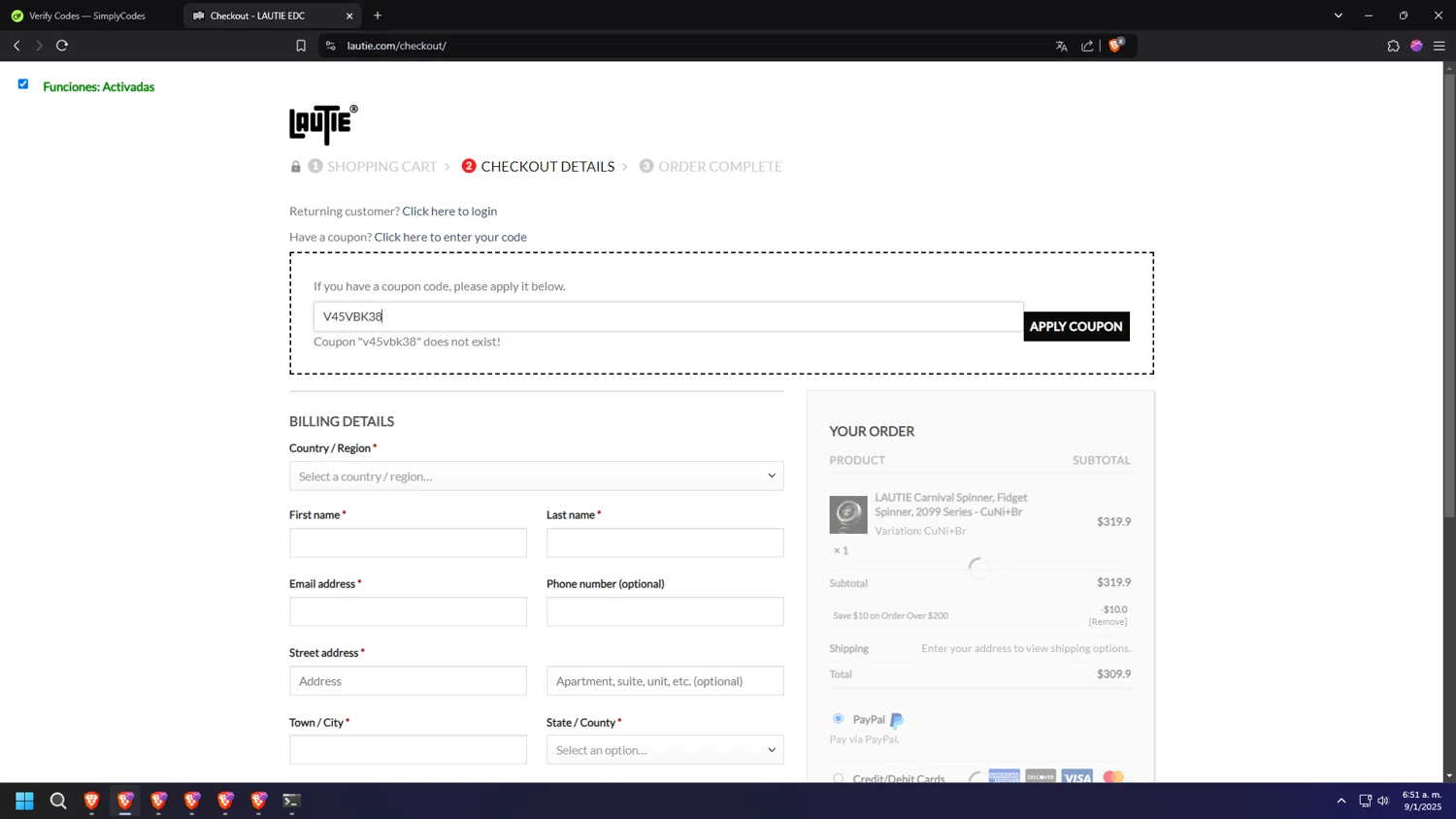This screenshot has width=1456, height=819.
Task: Open the Windows Start menu
Action: (24, 801)
